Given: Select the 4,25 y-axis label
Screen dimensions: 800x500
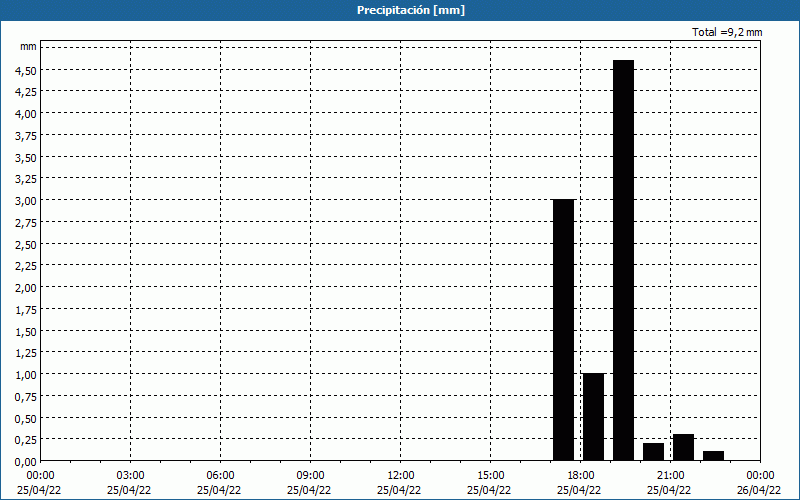Looking at the screenshot, I should (x=26, y=92).
